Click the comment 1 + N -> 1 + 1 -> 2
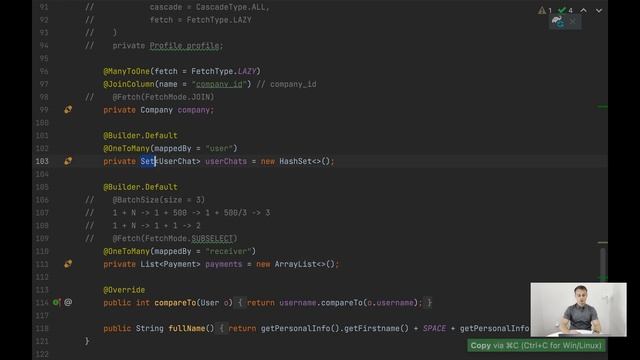The image size is (640, 360). coord(156,226)
